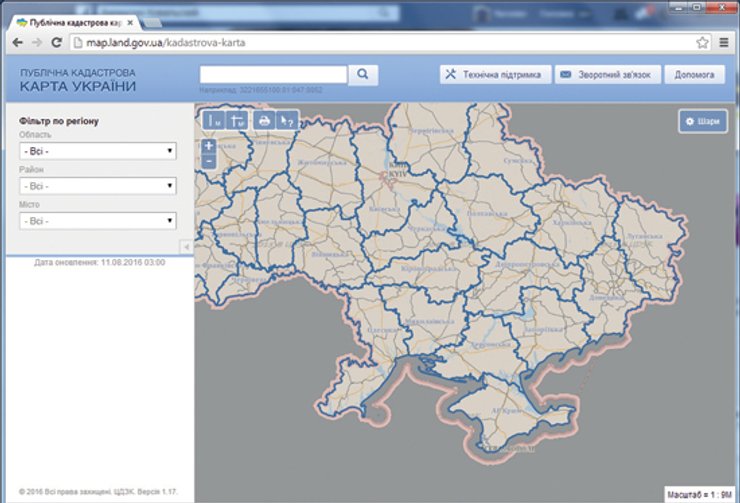Open the Допомога help button
Screen dimensions: 740x503
point(694,75)
